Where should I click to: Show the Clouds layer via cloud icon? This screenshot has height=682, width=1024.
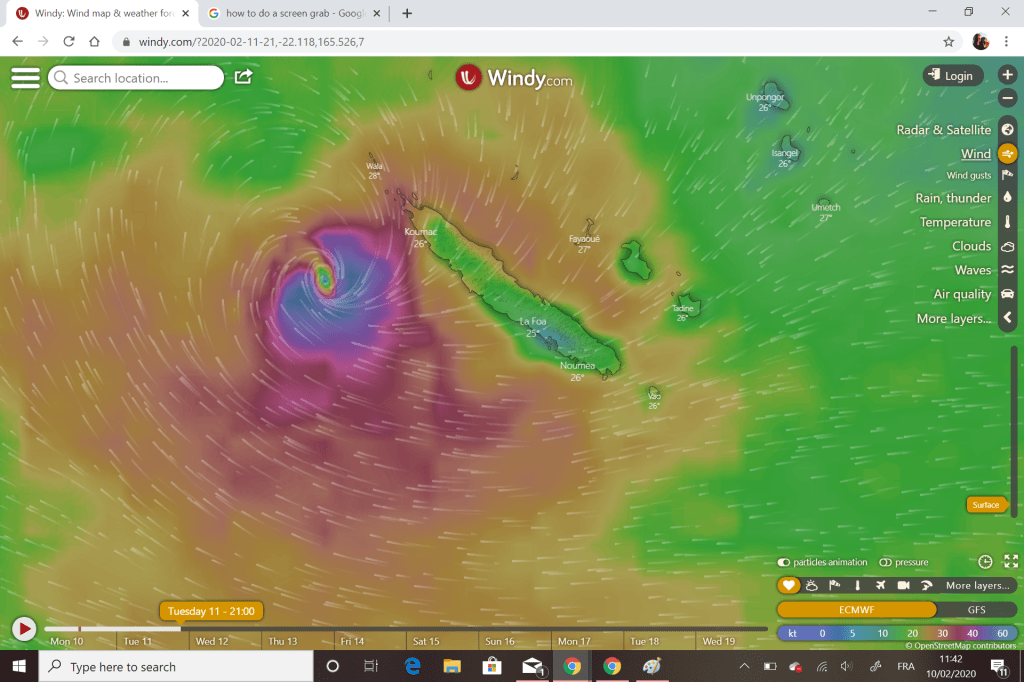point(1007,246)
